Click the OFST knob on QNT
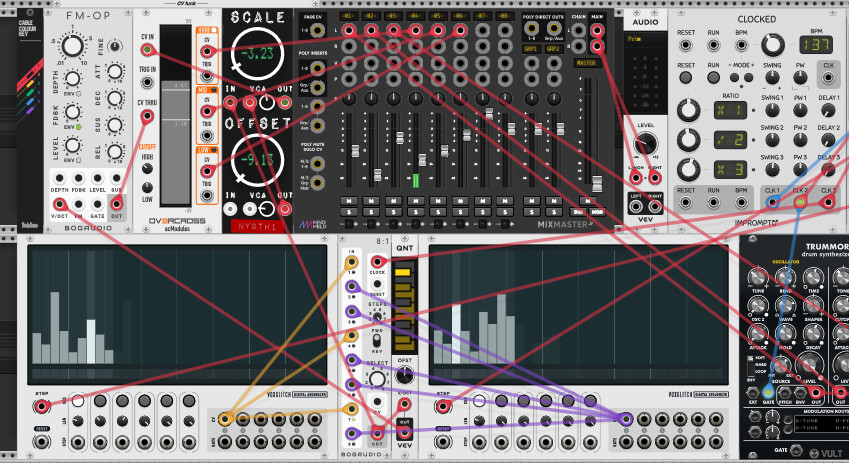849x463 pixels. coord(404,375)
